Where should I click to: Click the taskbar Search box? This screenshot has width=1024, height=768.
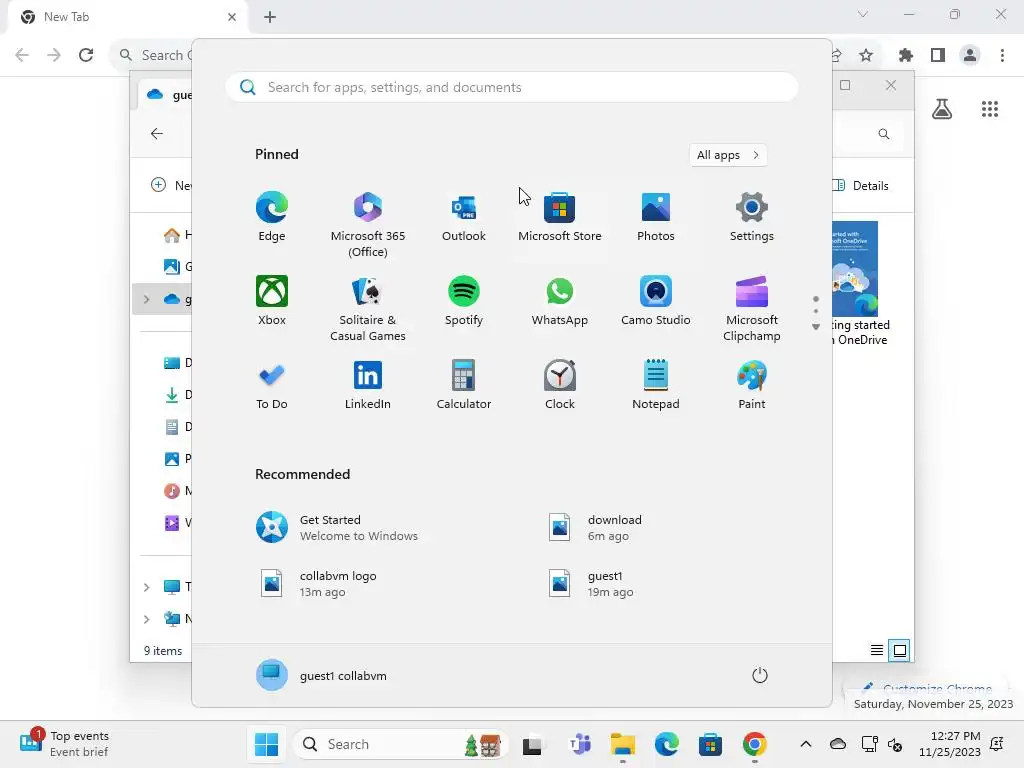(x=402, y=744)
